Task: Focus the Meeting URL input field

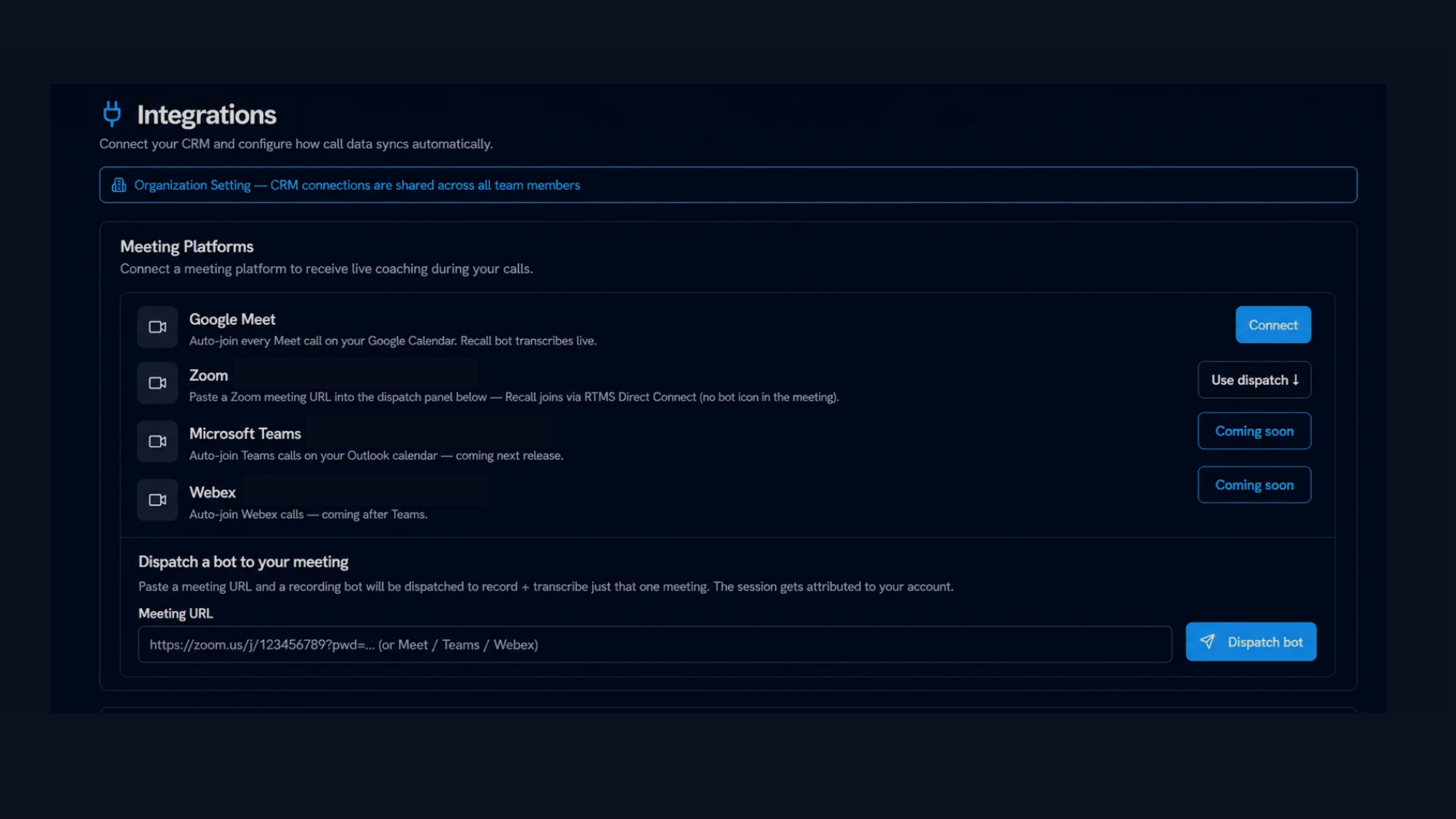Action: (655, 645)
